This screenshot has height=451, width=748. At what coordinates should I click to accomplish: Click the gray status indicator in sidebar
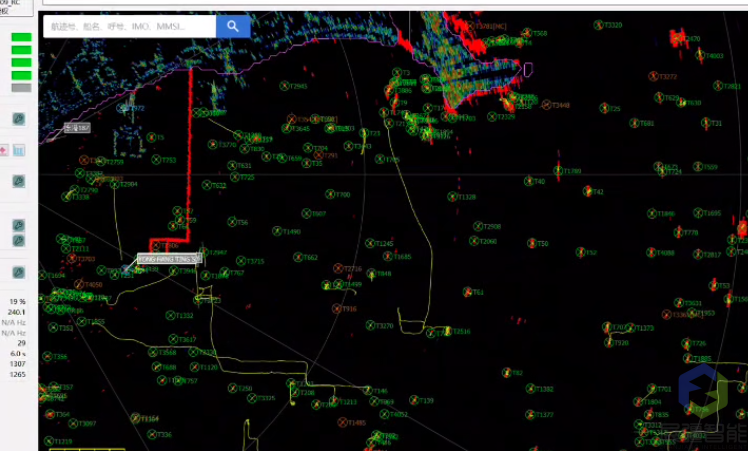point(21,88)
